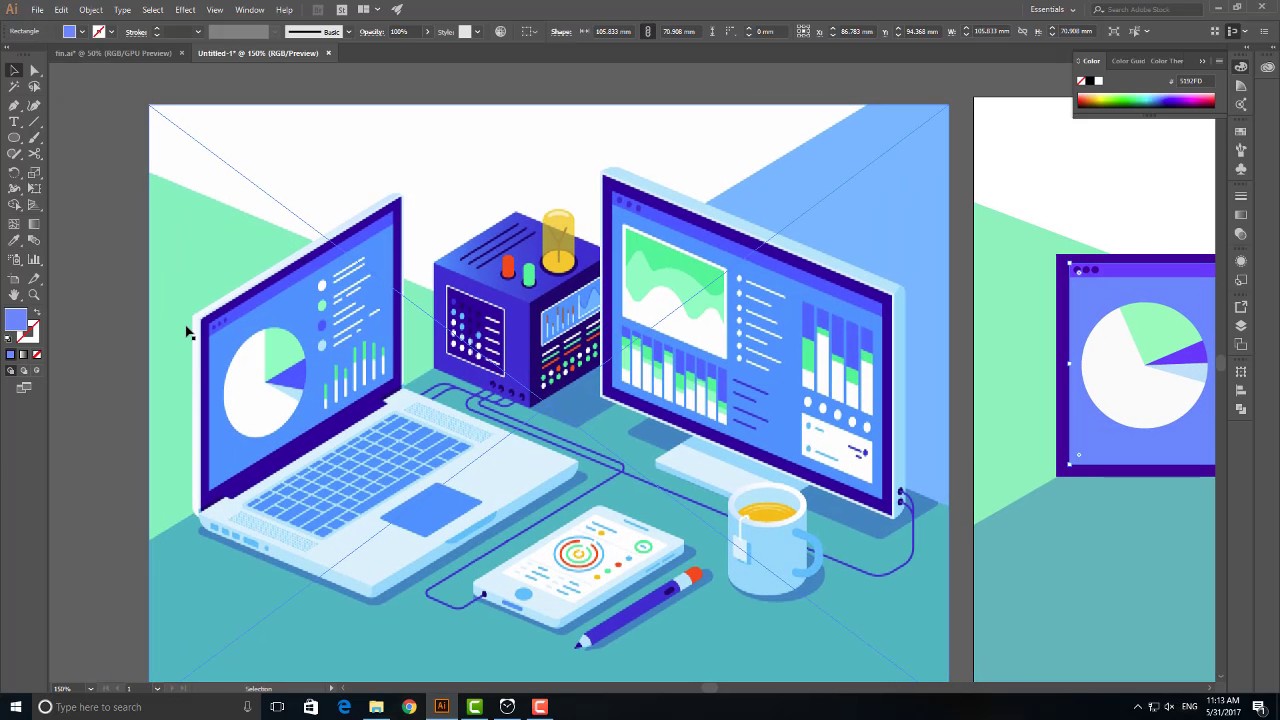Image resolution: width=1280 pixels, height=720 pixels.
Task: Pick a color from the spectrum bar
Action: click(x=1146, y=100)
